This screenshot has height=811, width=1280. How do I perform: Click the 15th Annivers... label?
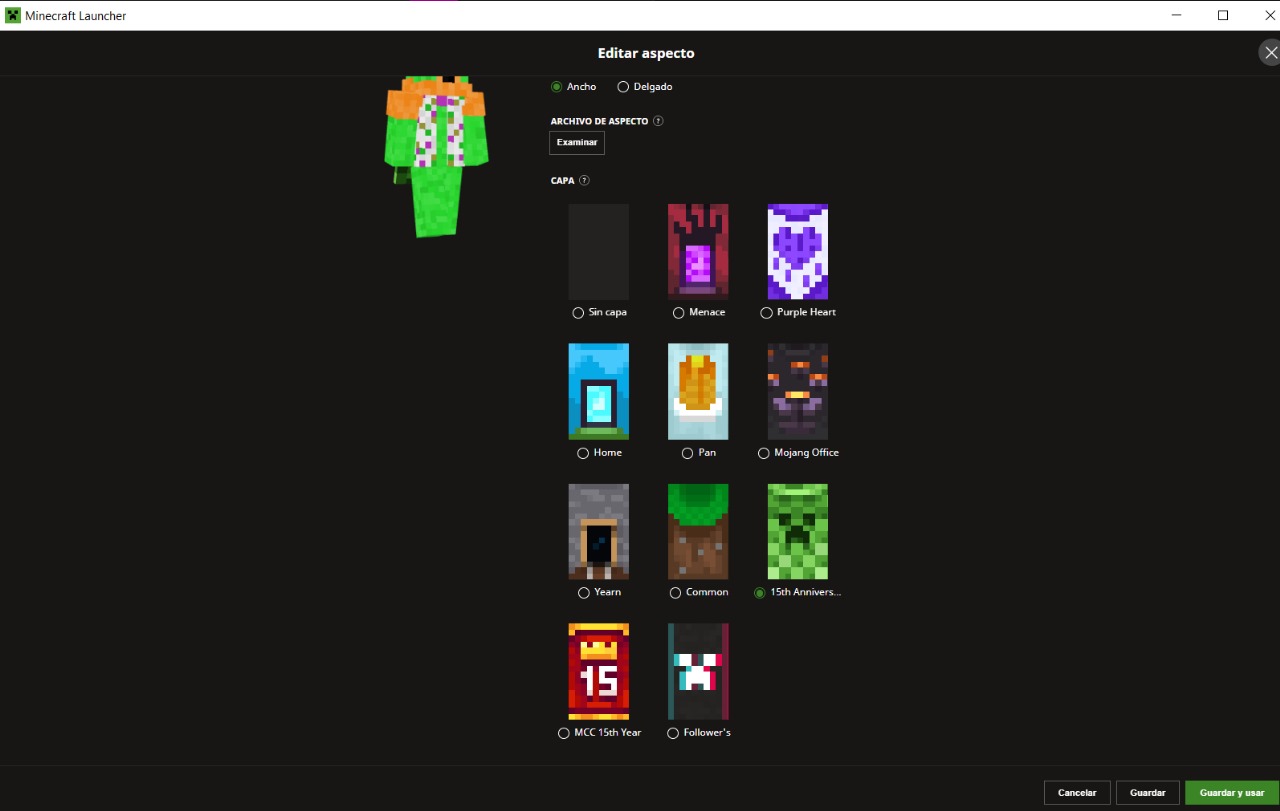[806, 593]
